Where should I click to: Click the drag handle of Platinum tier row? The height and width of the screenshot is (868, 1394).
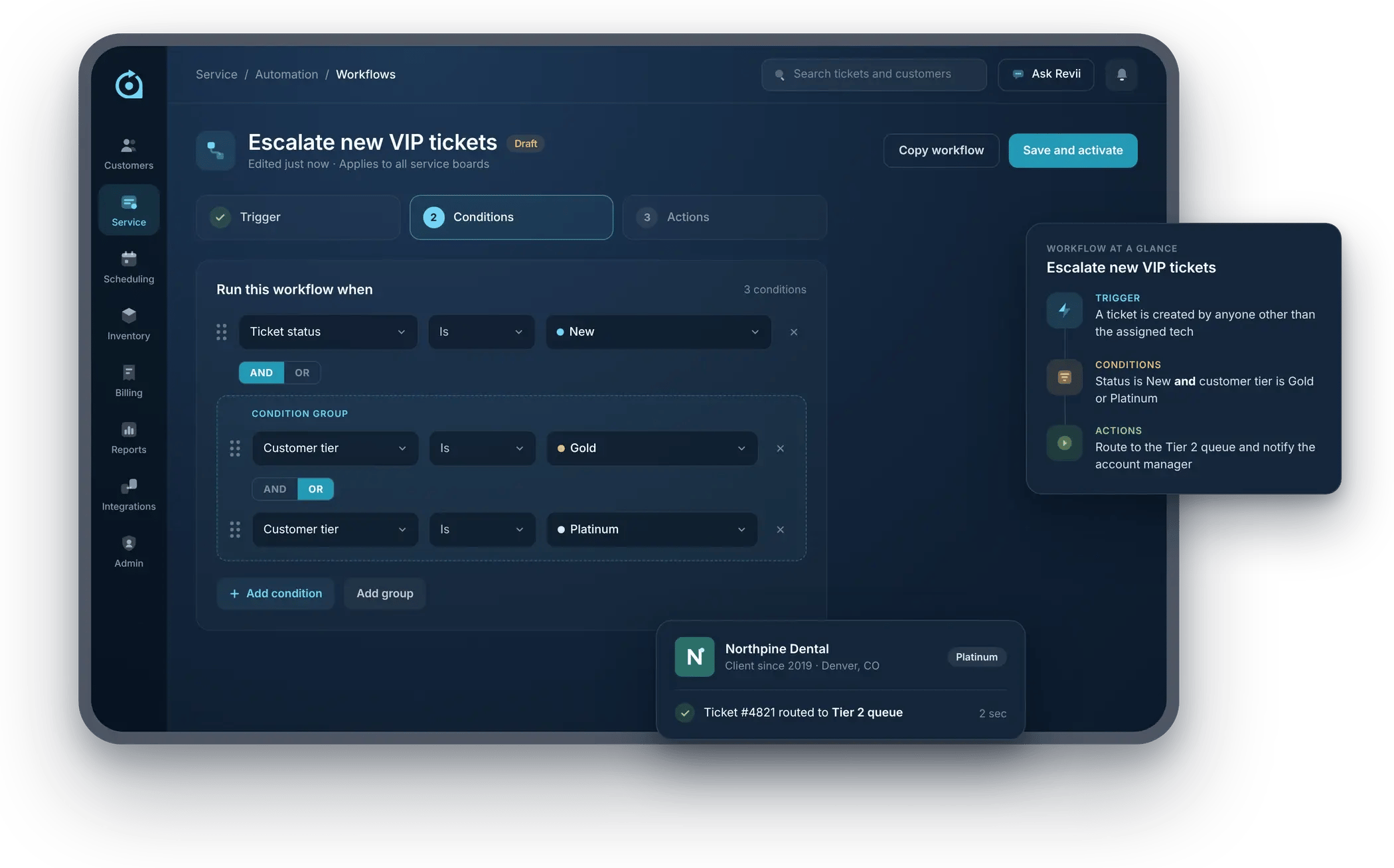235,530
